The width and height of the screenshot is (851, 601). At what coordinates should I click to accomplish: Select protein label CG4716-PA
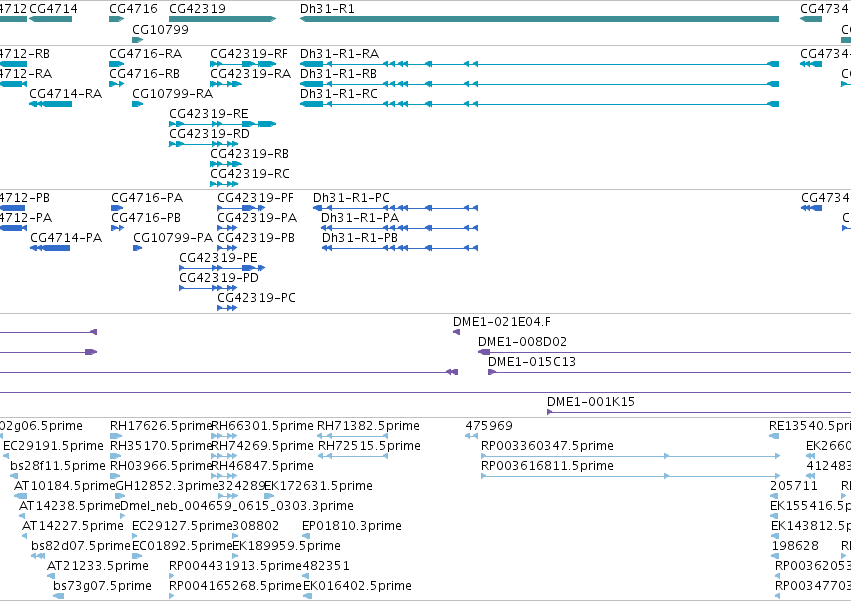(147, 198)
